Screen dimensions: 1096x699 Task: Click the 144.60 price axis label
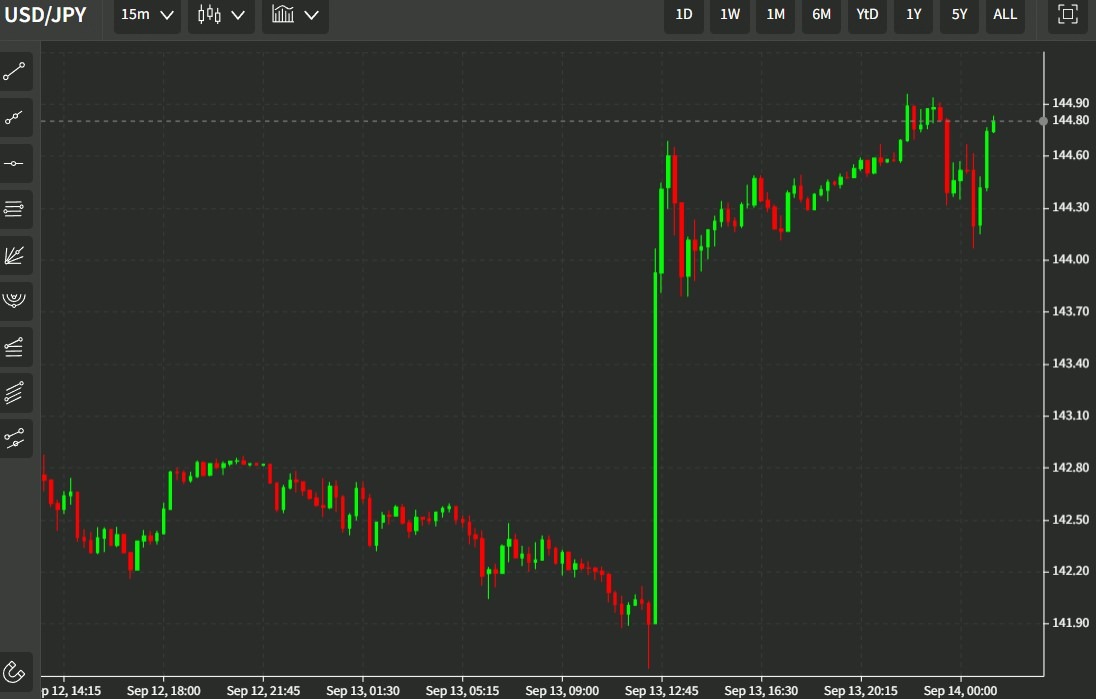[1070, 155]
